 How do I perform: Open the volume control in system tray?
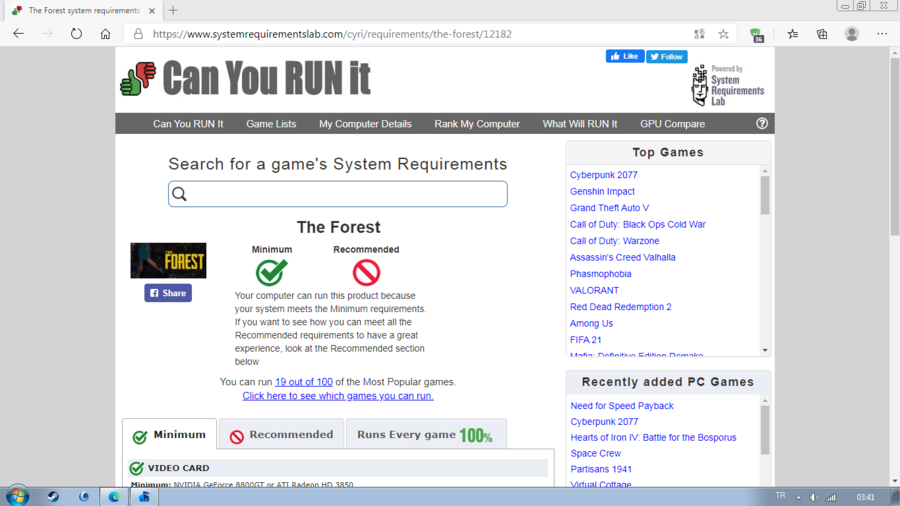[x=814, y=497]
